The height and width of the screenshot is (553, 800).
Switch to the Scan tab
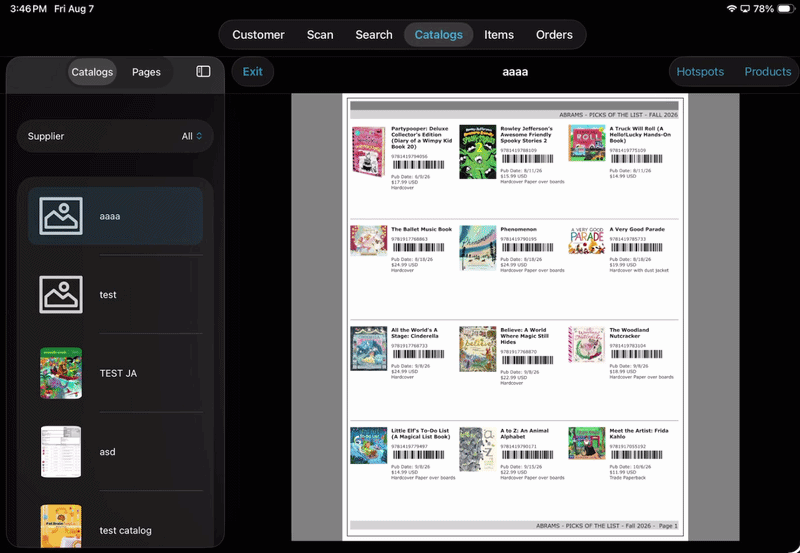pos(320,35)
